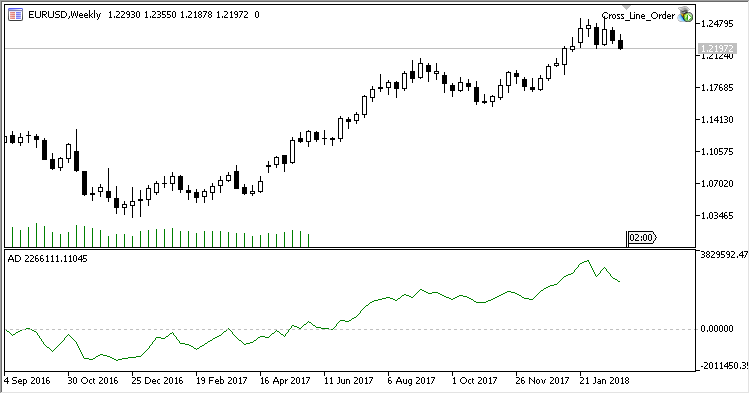Click the AD 2266111.11045 indicator label

click(47, 259)
